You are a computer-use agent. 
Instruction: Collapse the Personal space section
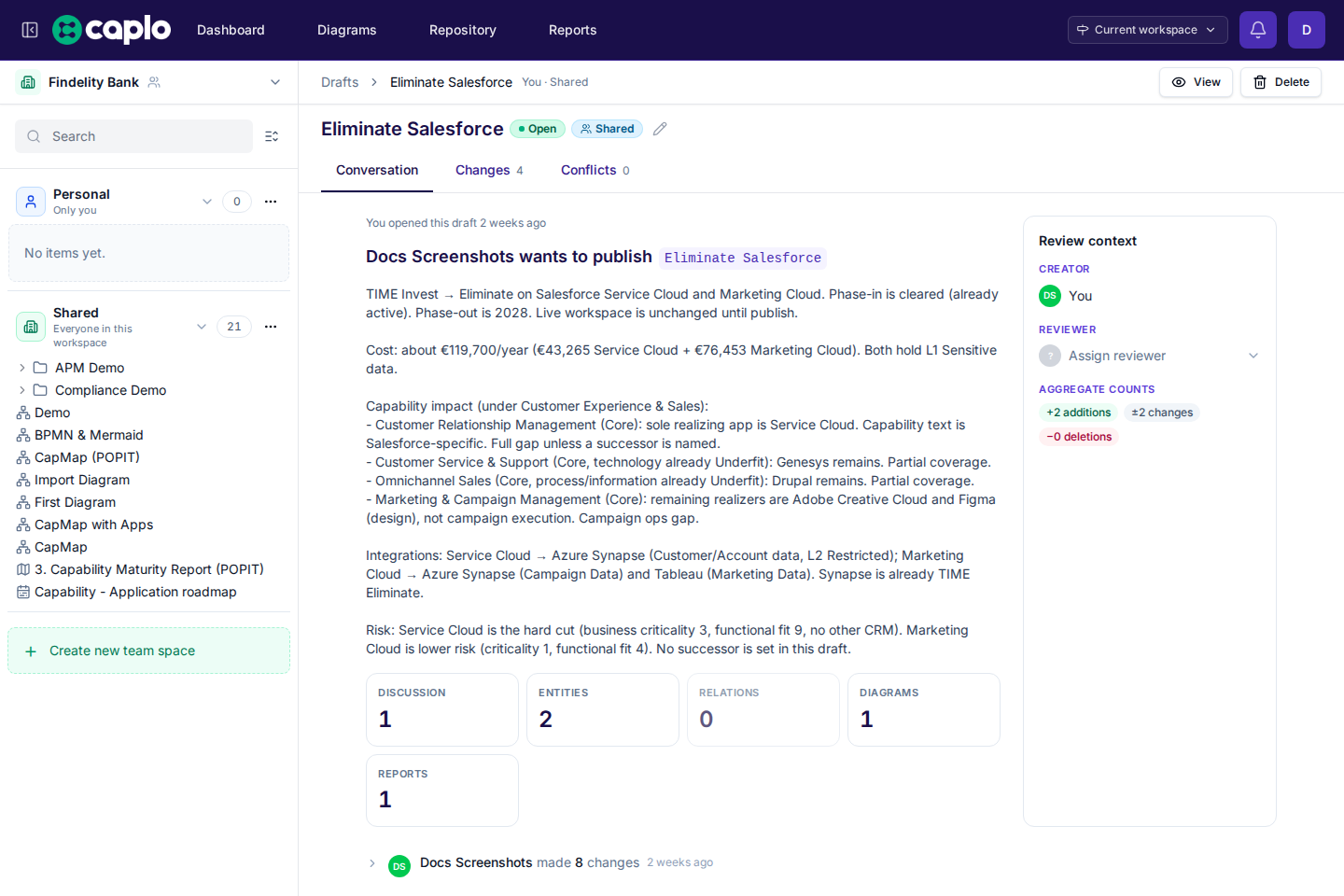pos(207,202)
